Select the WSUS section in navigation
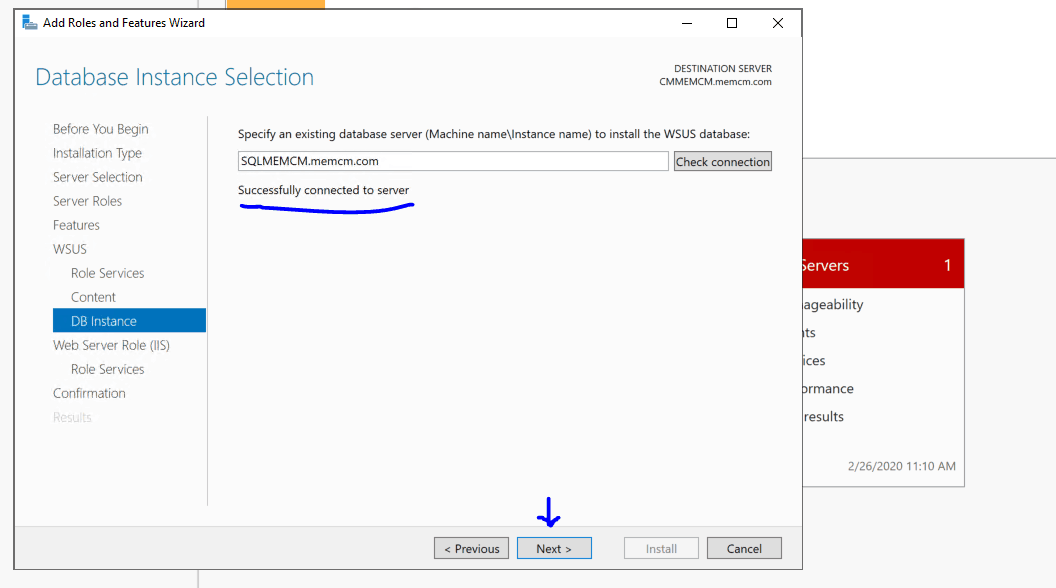 pos(70,249)
